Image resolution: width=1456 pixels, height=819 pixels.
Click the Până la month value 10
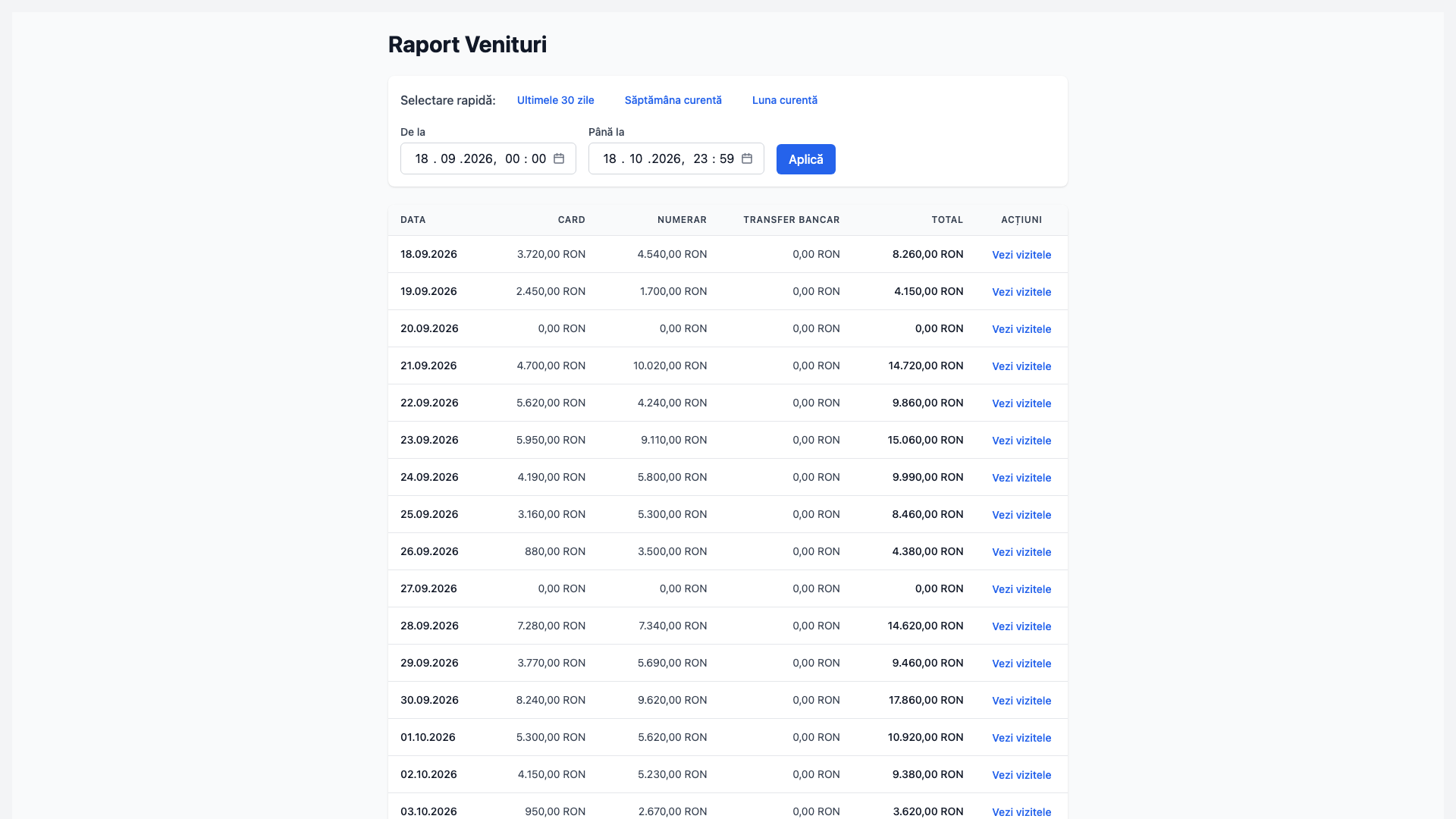point(635,158)
